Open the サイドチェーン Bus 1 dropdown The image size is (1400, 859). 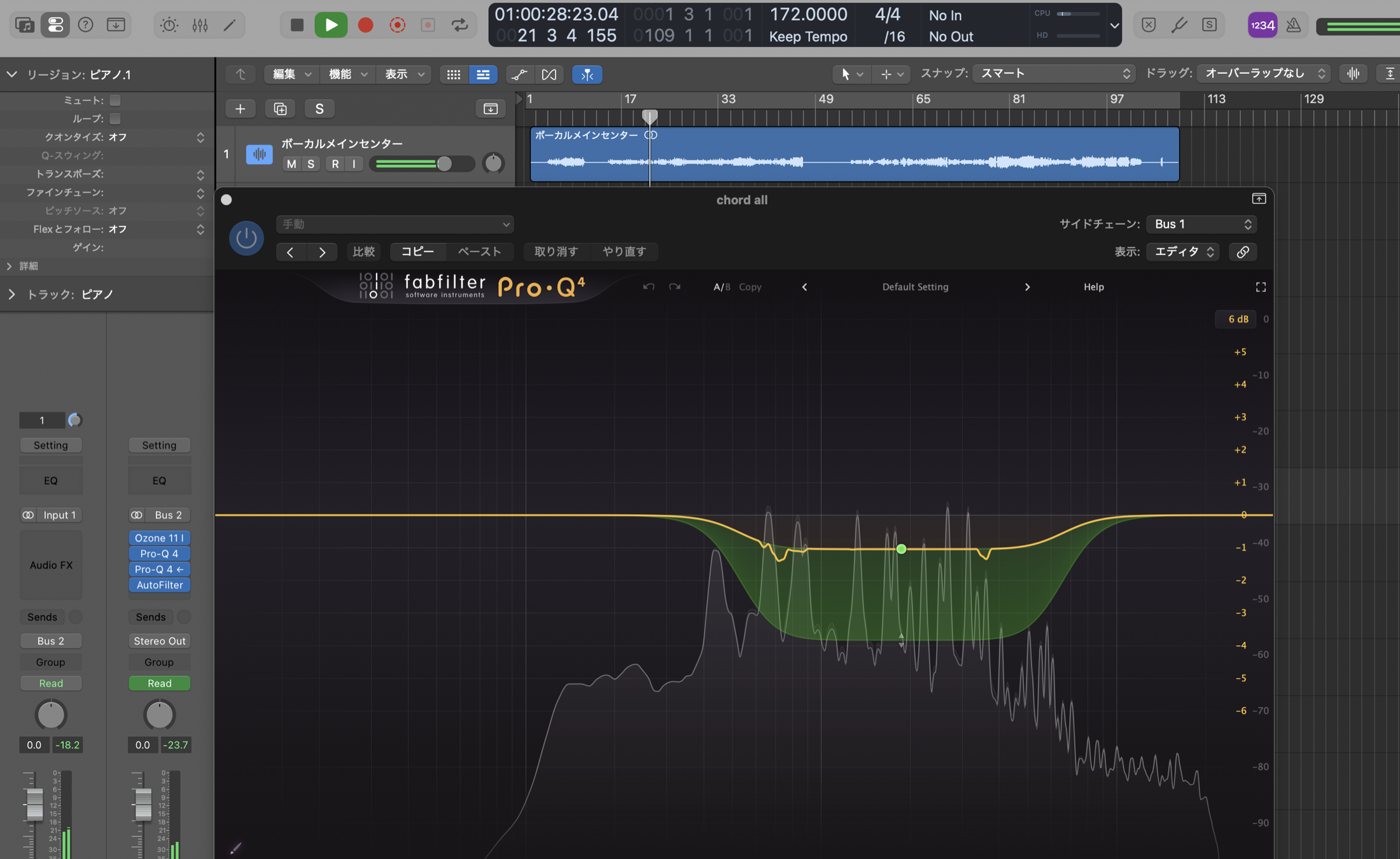pos(1201,224)
